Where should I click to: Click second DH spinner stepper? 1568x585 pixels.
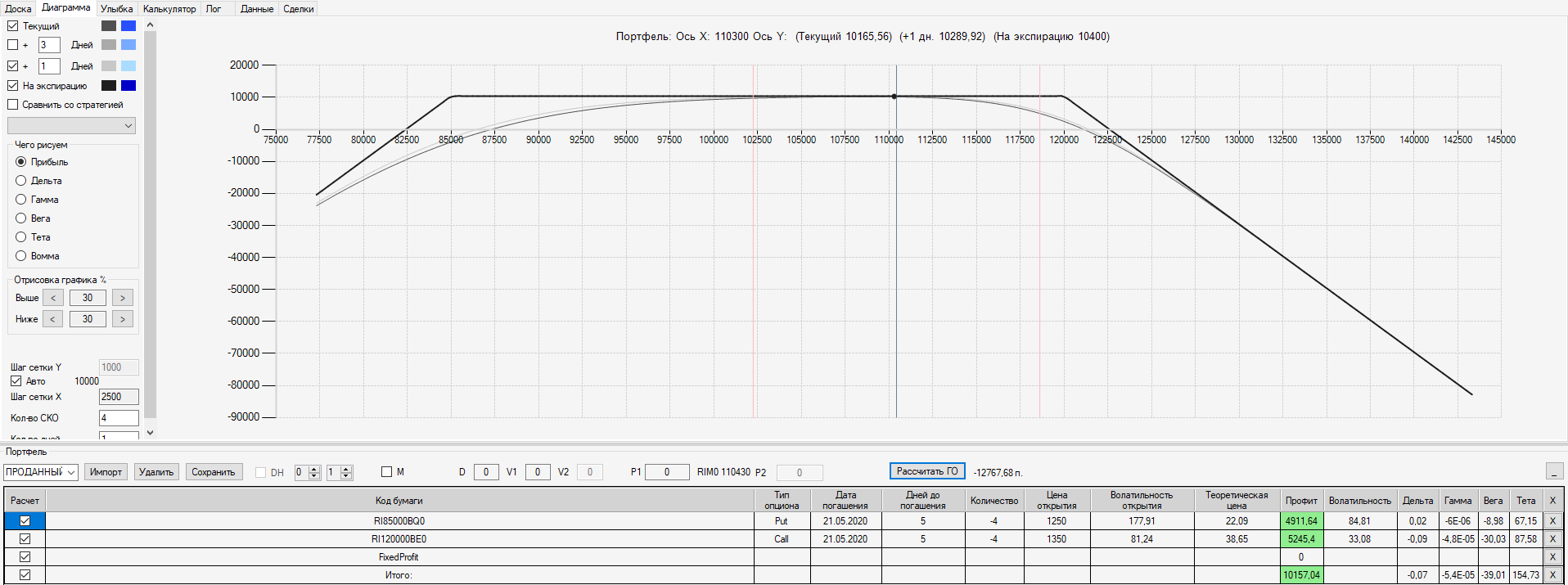(x=346, y=472)
